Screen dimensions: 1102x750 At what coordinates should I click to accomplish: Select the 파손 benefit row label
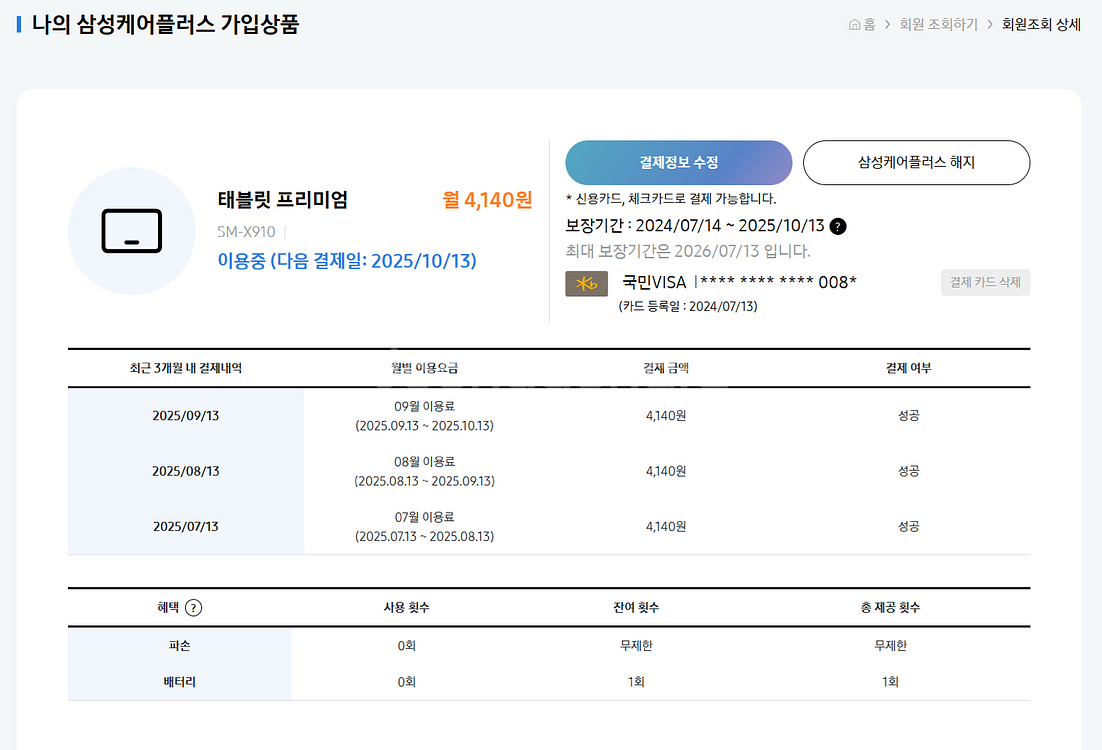point(179,646)
